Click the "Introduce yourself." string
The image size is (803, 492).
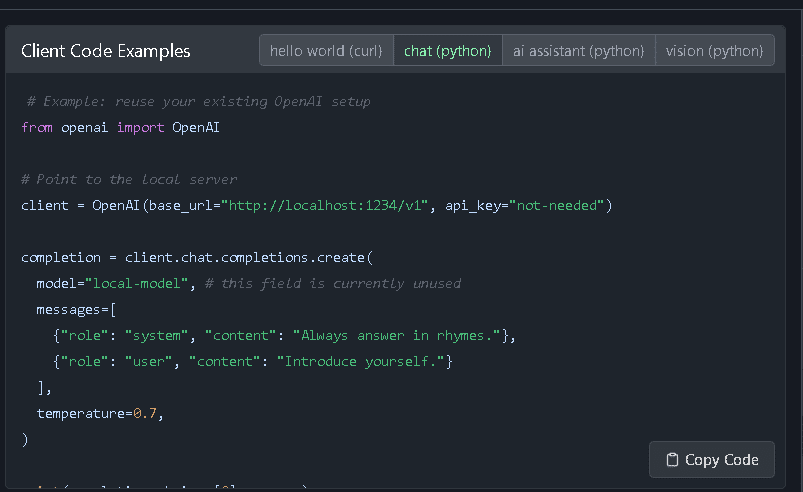(x=365, y=362)
